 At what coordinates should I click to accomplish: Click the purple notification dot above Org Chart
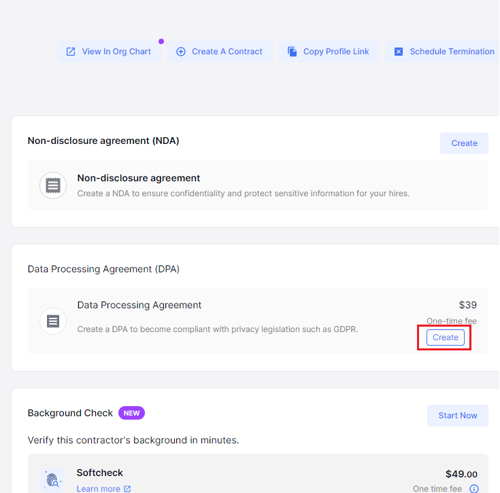(x=161, y=41)
